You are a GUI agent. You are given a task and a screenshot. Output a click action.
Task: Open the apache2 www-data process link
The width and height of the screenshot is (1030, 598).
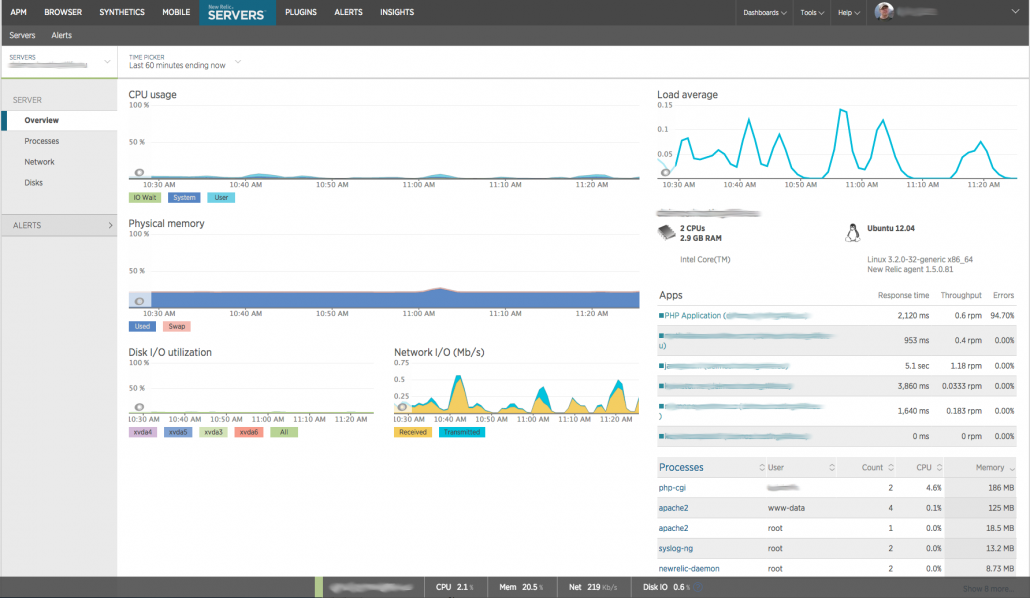pyautogui.click(x=673, y=508)
